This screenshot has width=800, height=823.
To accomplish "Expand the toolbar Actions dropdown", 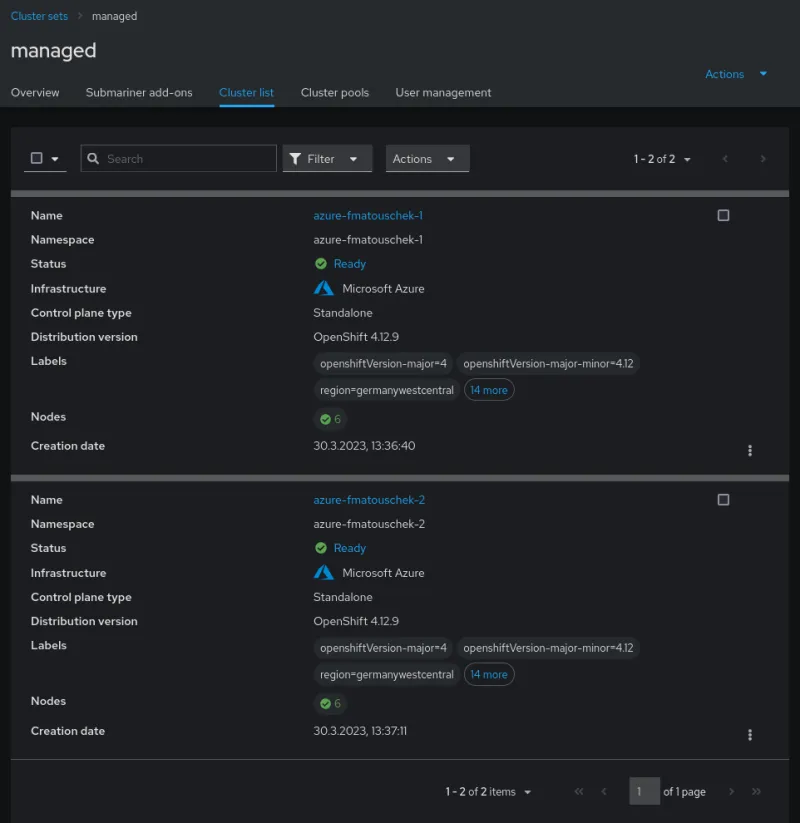I will click(427, 159).
